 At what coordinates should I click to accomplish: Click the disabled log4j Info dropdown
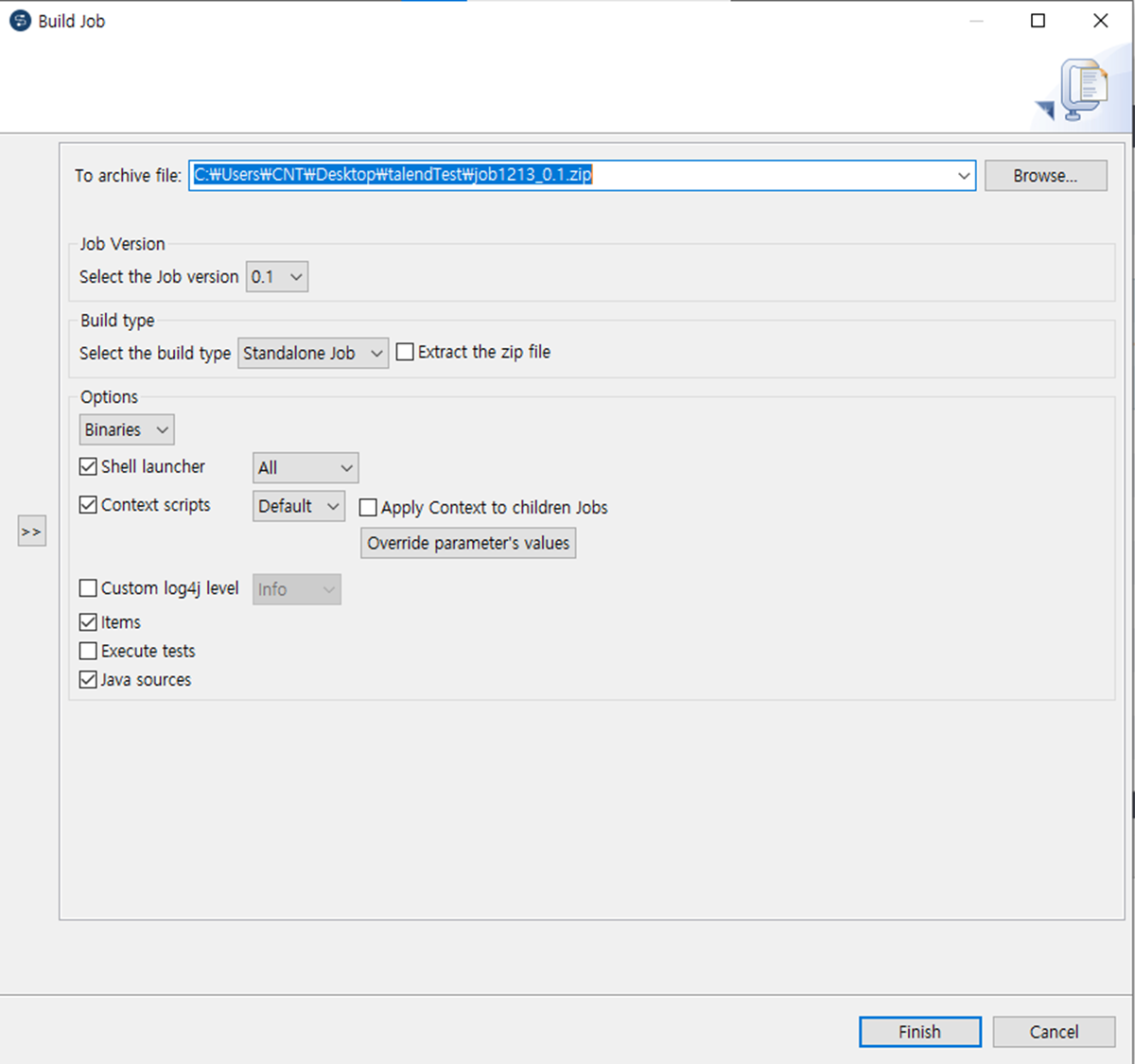pyautogui.click(x=297, y=589)
